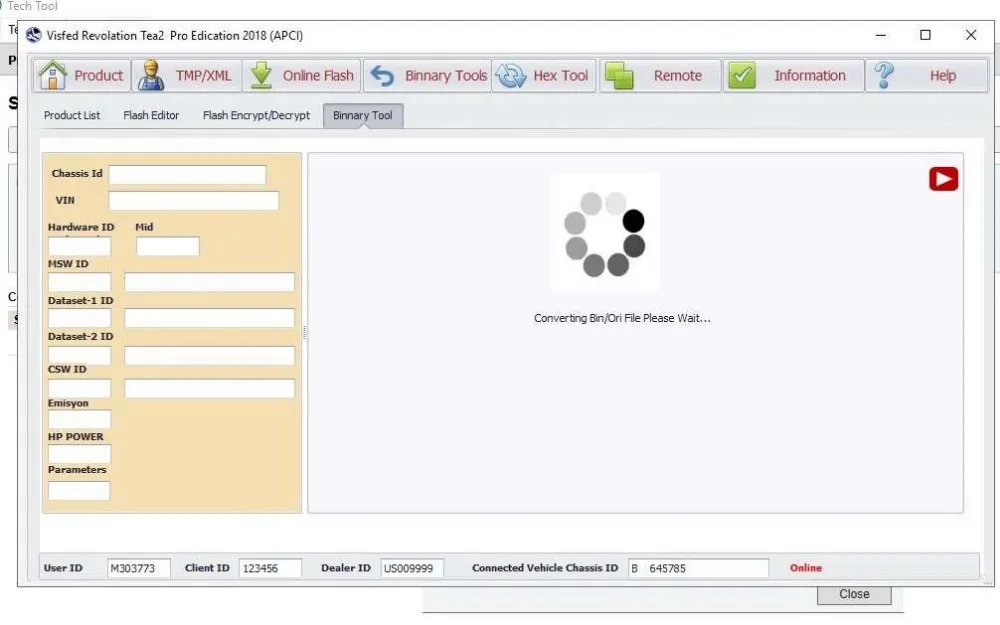
Task: Close the Visfed Revolation window
Action: 971,35
